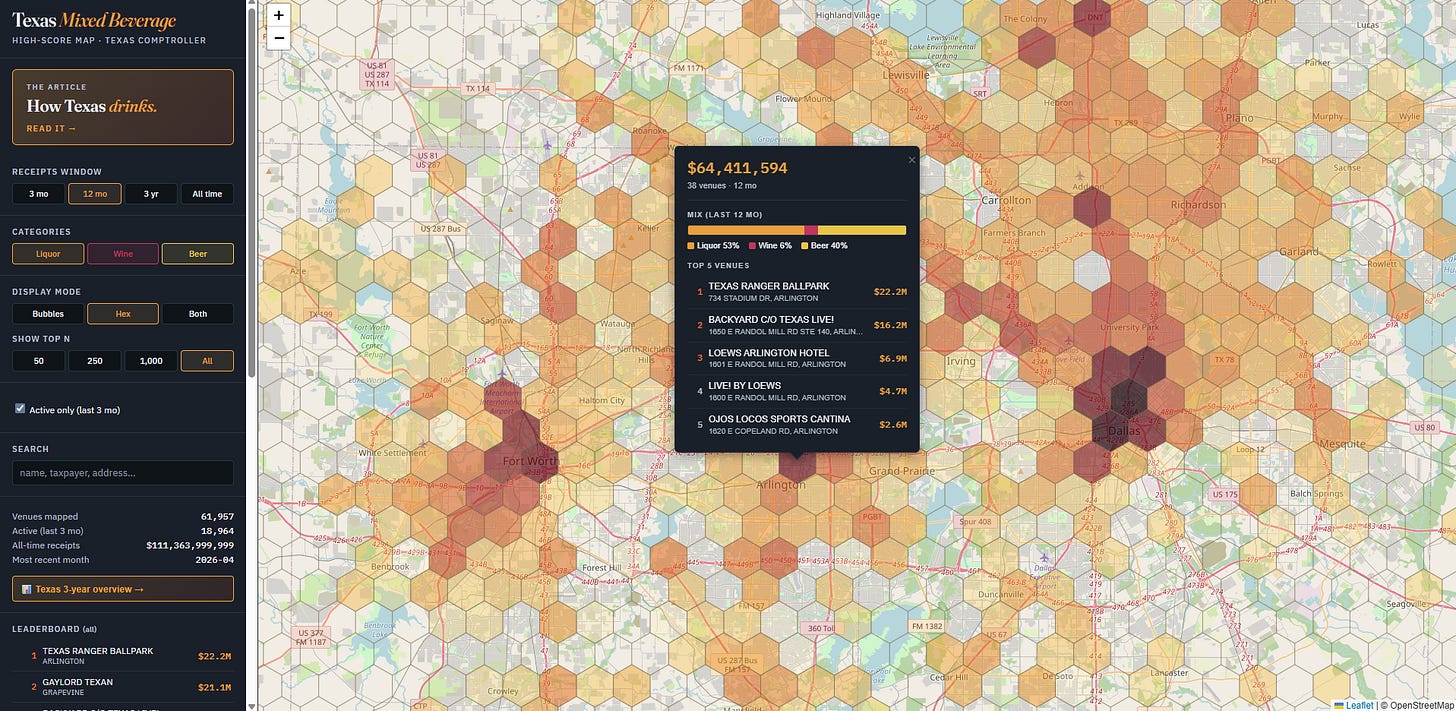Screen dimensions: 1456x711
Task: Uncheck Active only (last 3 mo) checkbox
Action: [20, 409]
